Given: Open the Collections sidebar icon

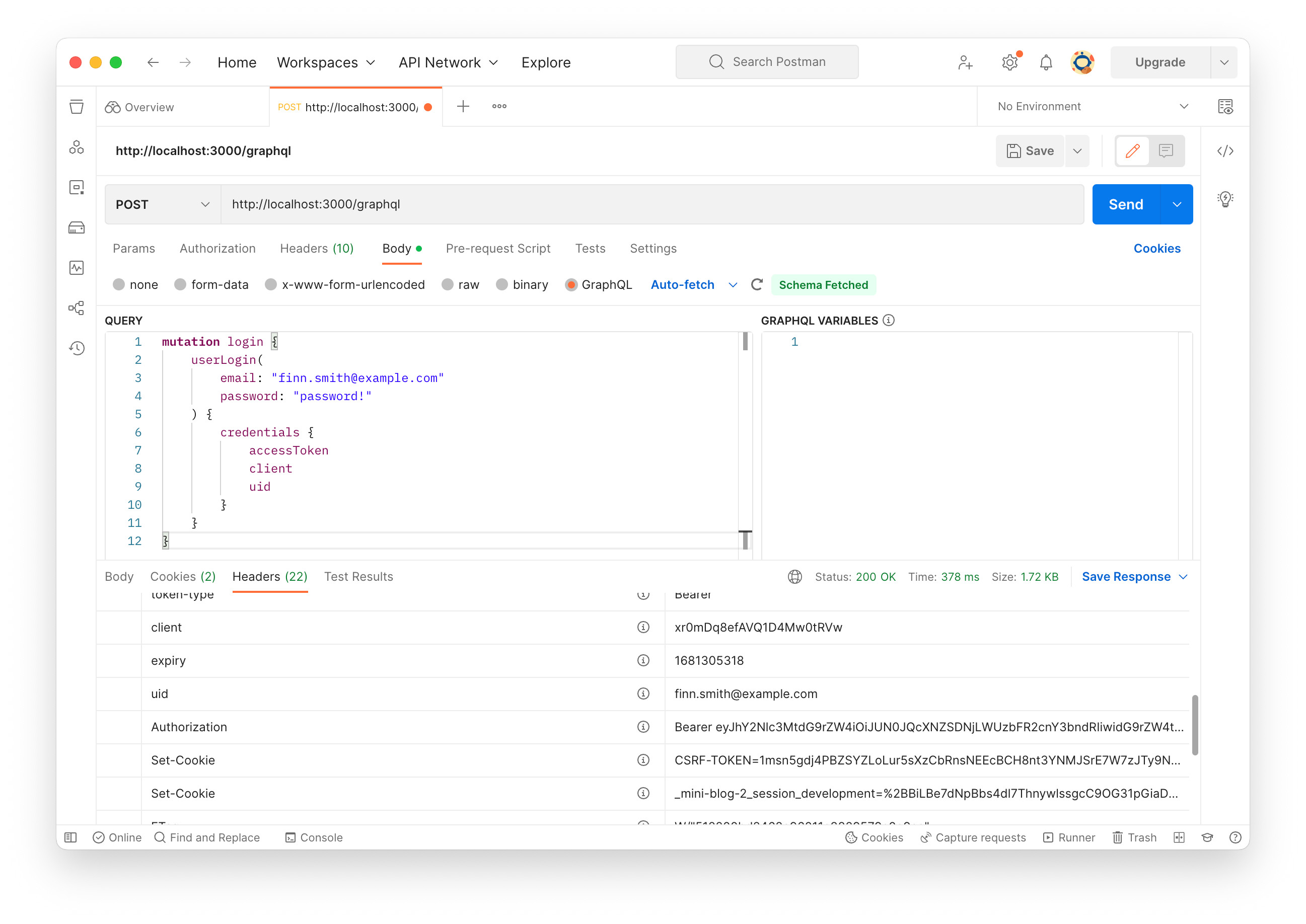Looking at the screenshot, I should coord(76,107).
